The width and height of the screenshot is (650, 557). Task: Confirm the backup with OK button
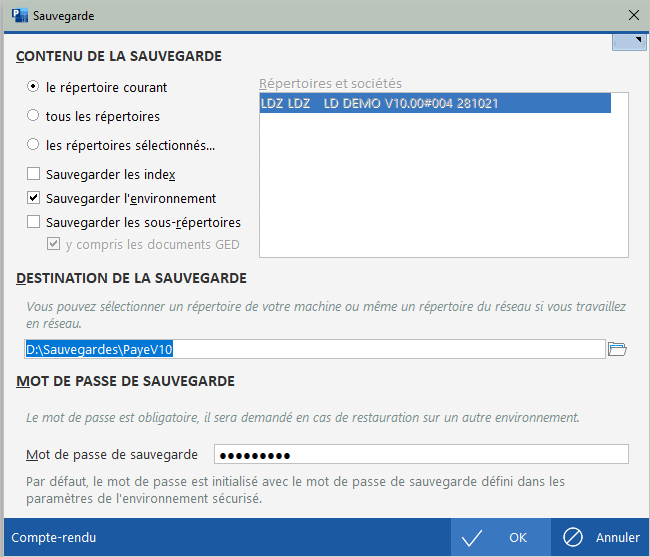(500, 538)
